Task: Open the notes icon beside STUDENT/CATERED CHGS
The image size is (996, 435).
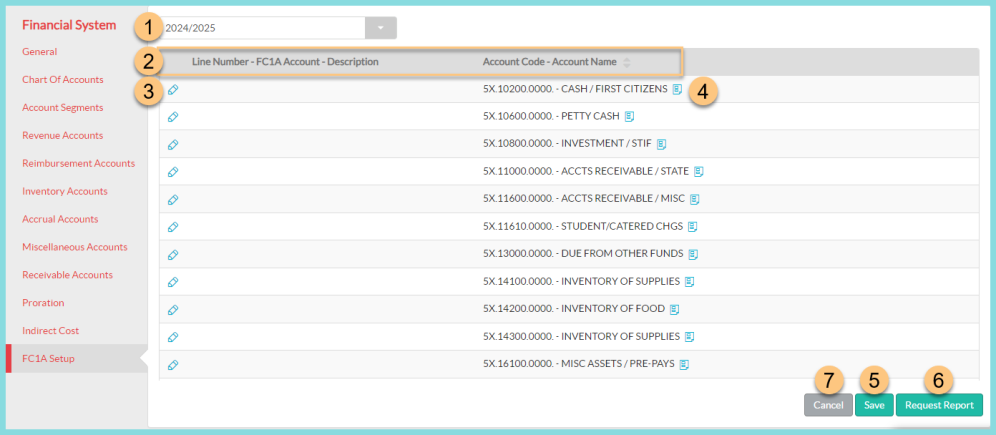Action: coord(692,226)
